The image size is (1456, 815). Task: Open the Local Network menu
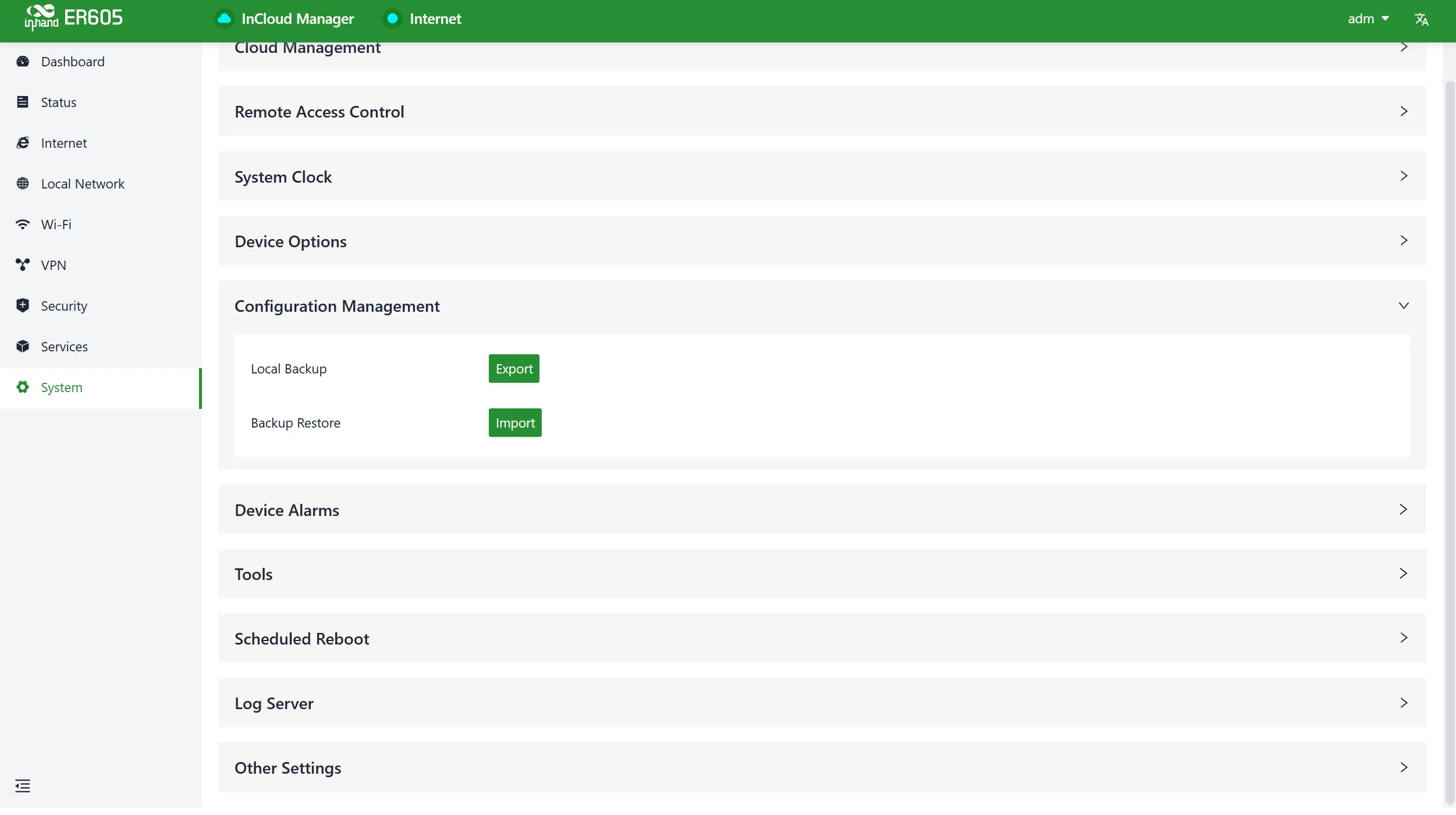tap(101, 184)
